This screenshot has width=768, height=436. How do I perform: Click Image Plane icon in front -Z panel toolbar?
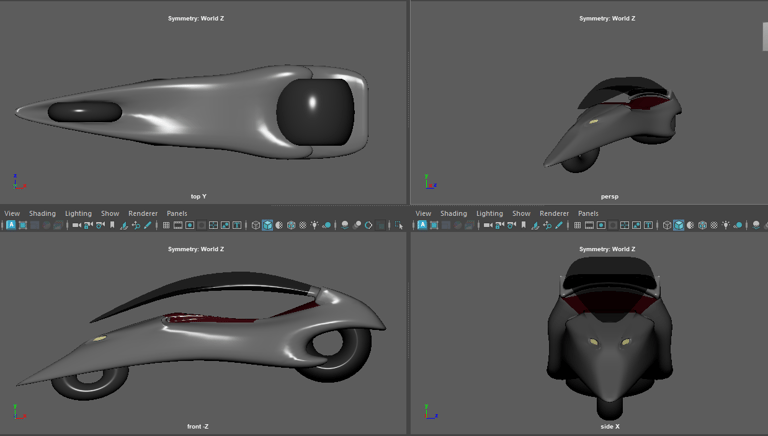[124, 225]
